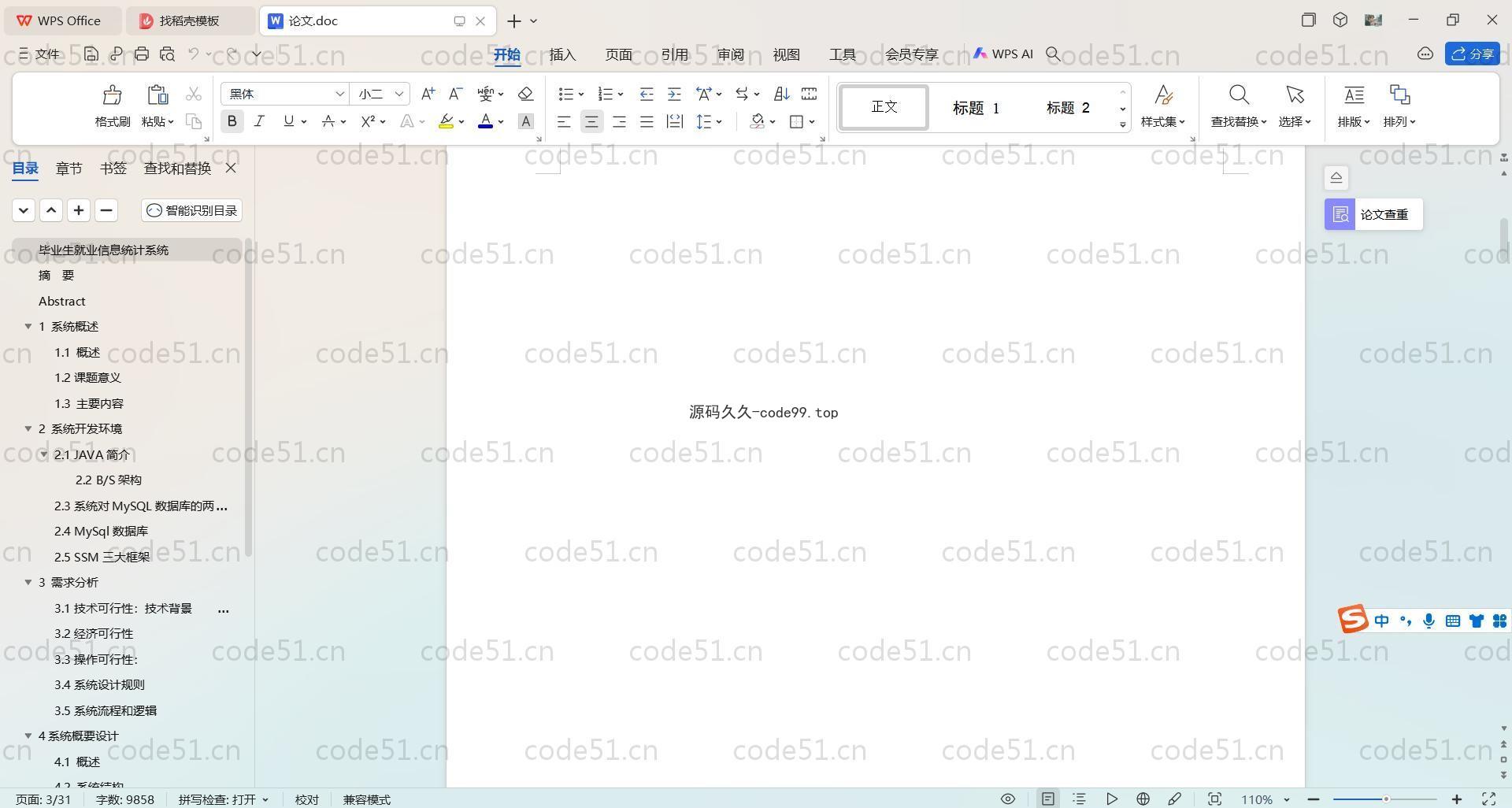Click the Cut scissors icon
1512x808 pixels.
coord(194,95)
